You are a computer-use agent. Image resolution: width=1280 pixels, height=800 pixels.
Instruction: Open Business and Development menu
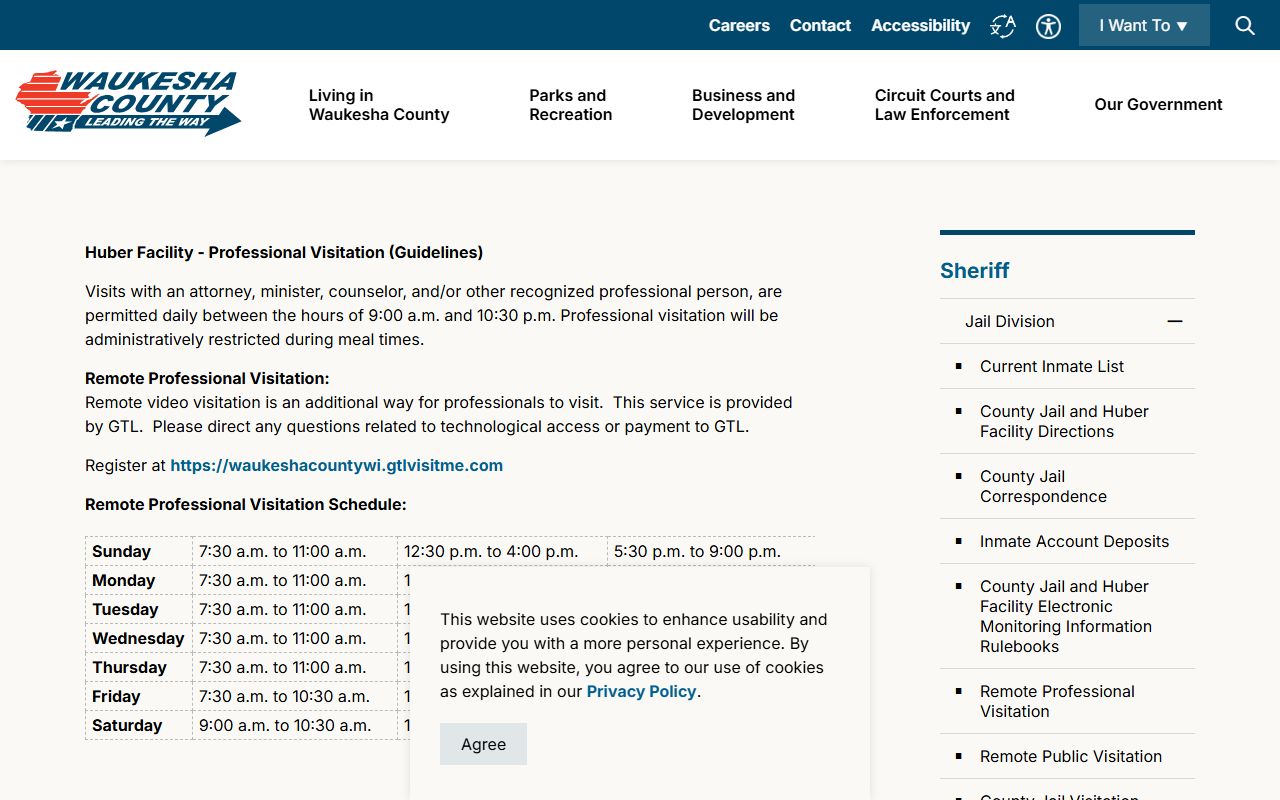(x=743, y=105)
